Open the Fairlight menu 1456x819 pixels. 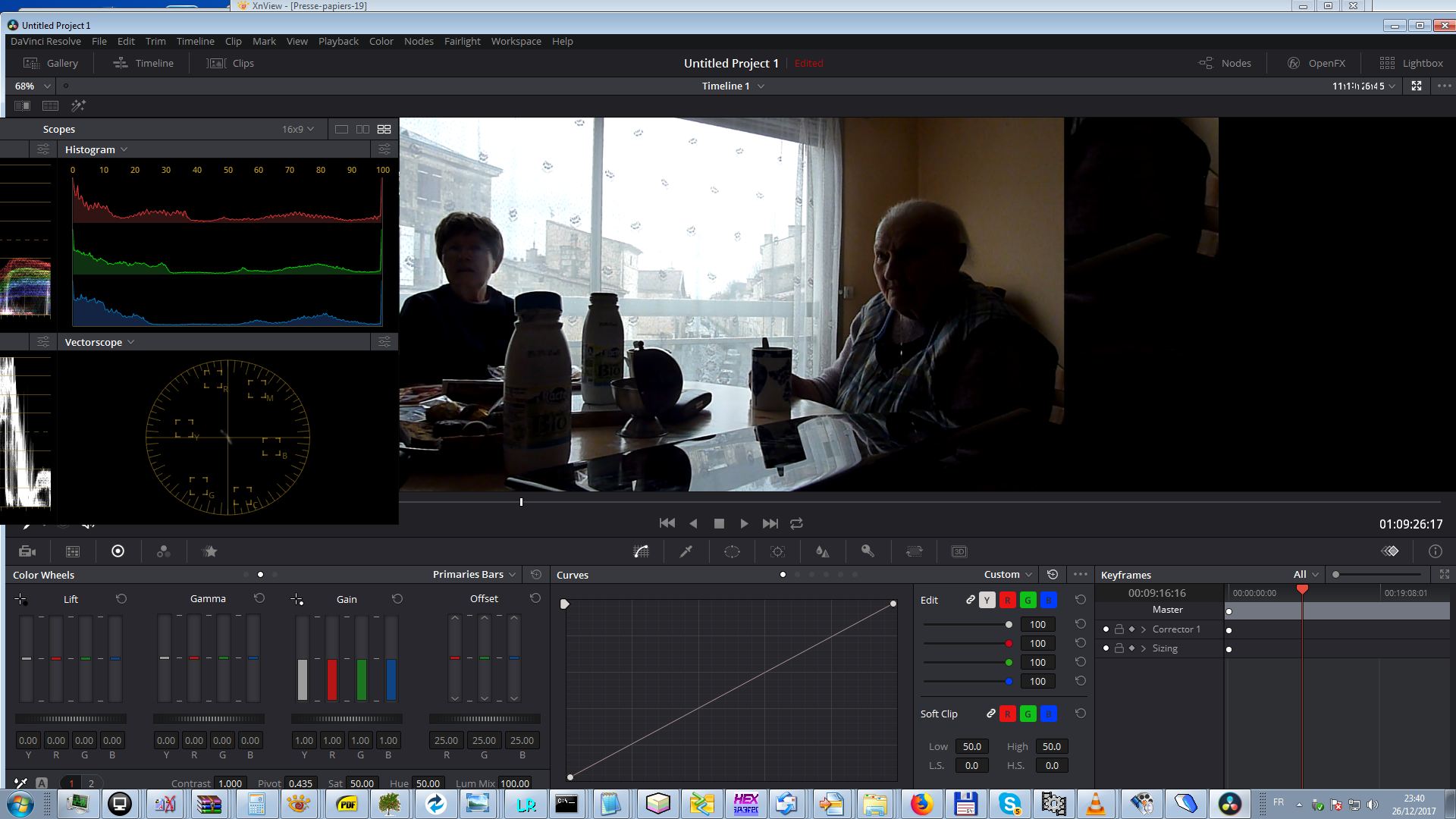462,41
